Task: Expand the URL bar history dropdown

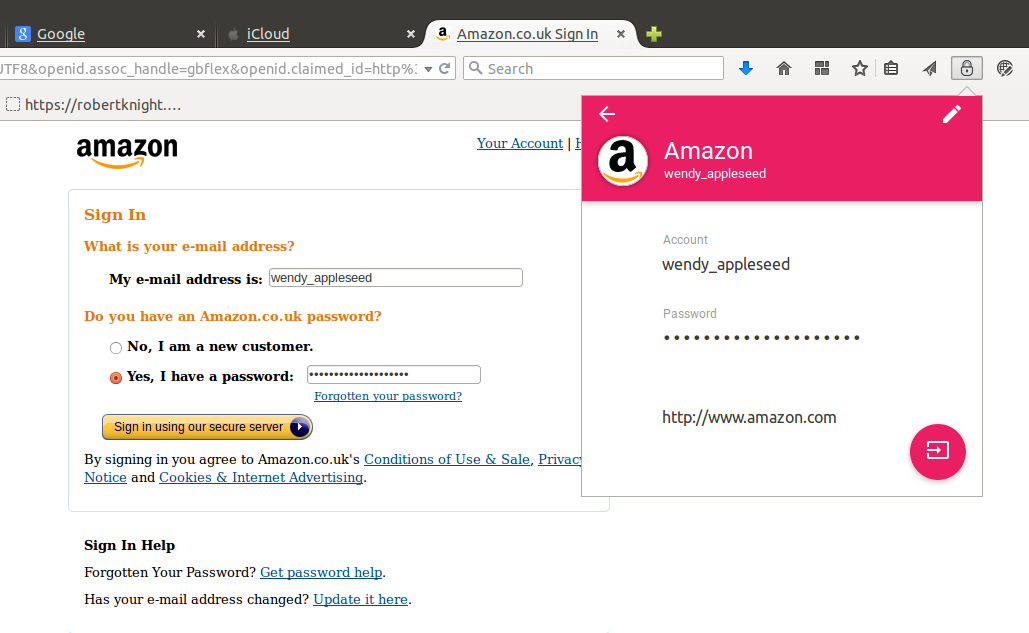Action: coord(428,69)
